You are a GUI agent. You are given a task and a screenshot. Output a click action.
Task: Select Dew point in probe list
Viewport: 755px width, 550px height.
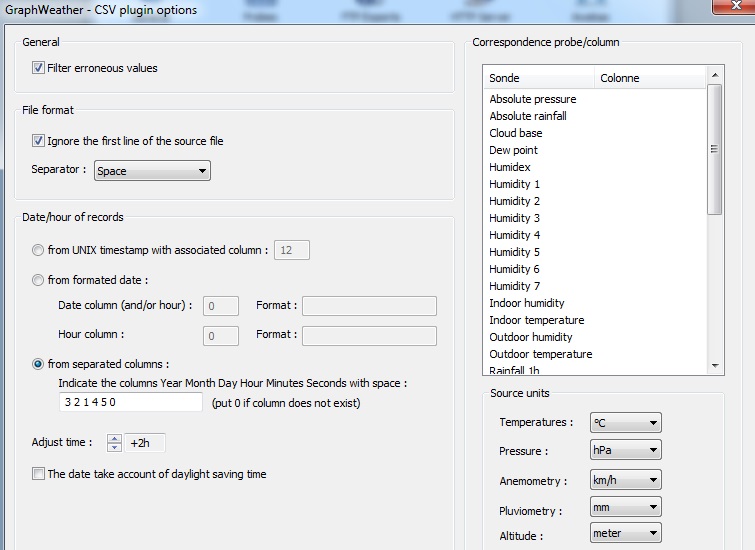tap(513, 150)
